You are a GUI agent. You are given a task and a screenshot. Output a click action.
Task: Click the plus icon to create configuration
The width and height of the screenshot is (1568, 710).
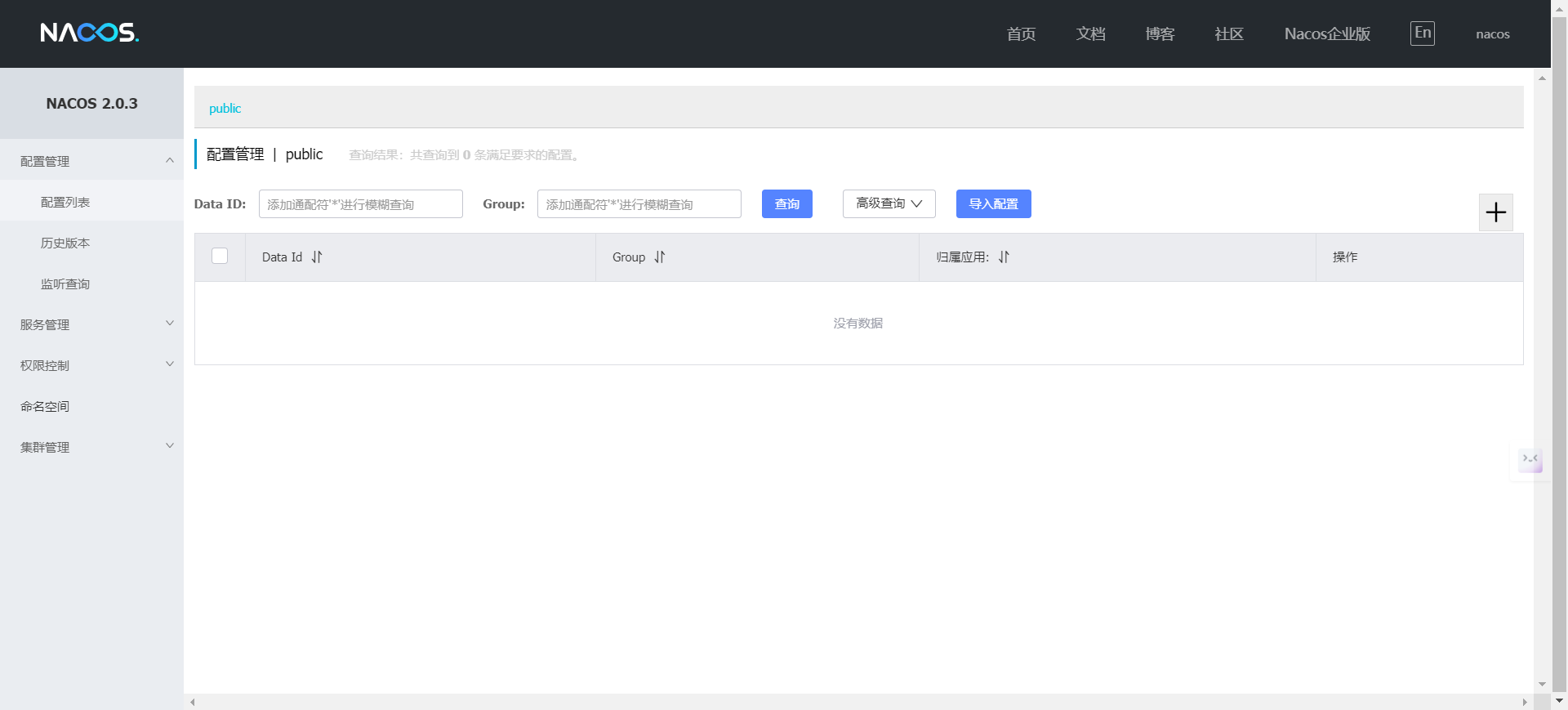(1495, 212)
